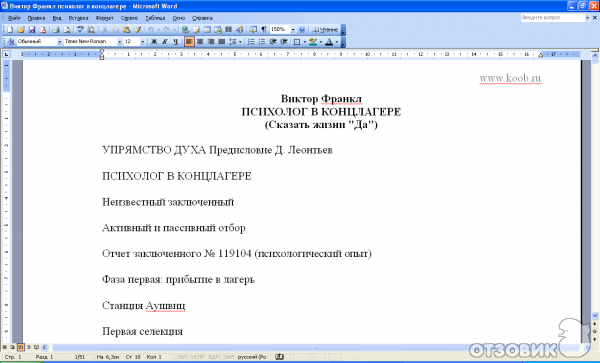Expand line spacing options arrow
Image resolution: width=600 pixels, height=363 pixels.
(x=240, y=42)
